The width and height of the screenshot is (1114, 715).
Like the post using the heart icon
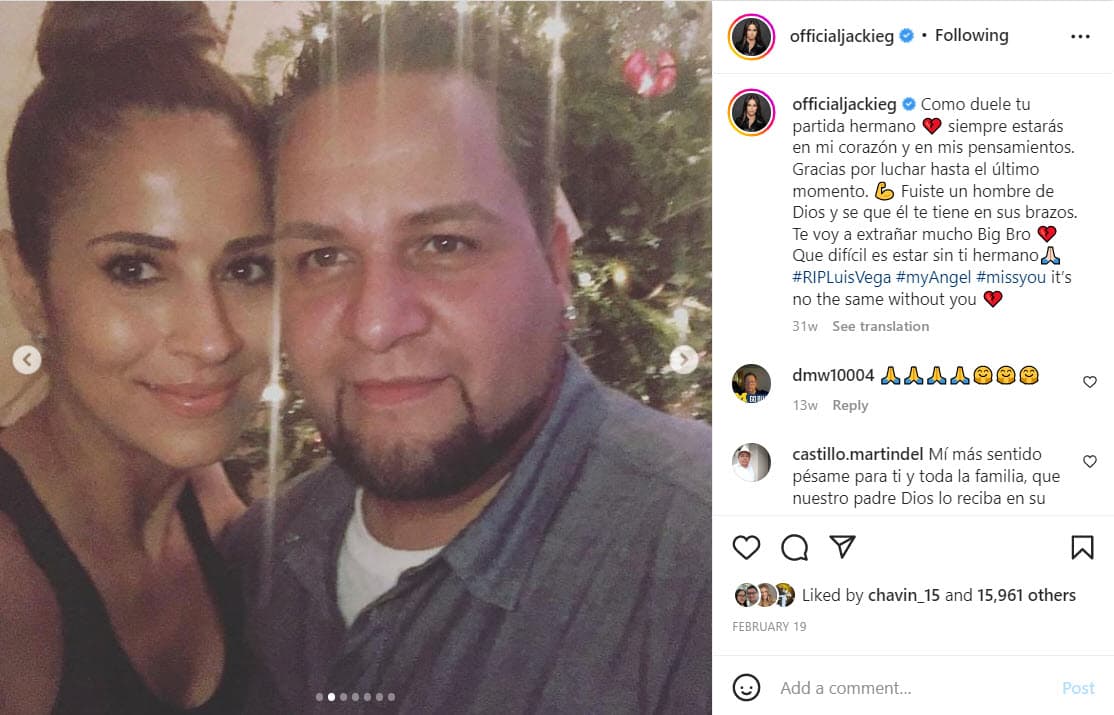click(x=746, y=547)
